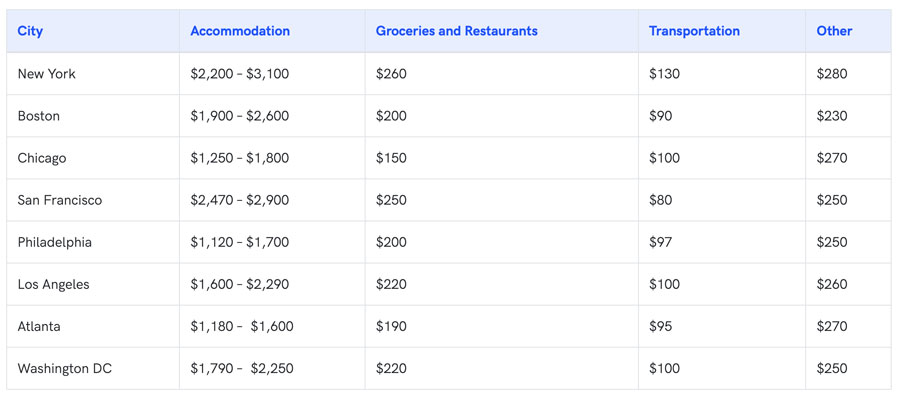Select the Groceries and Restaurants header

point(456,31)
